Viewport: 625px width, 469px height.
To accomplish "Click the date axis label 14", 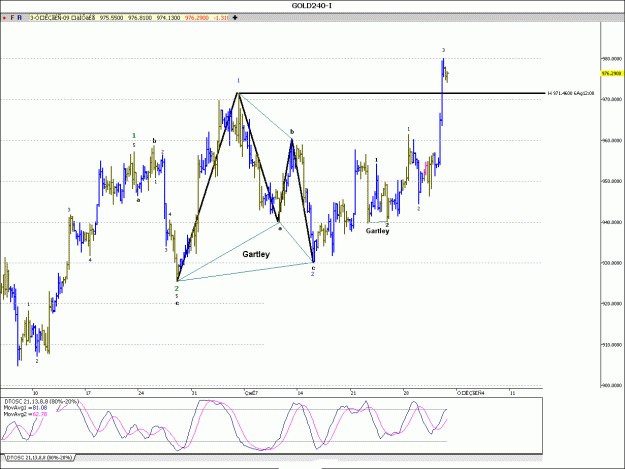I will click(301, 393).
